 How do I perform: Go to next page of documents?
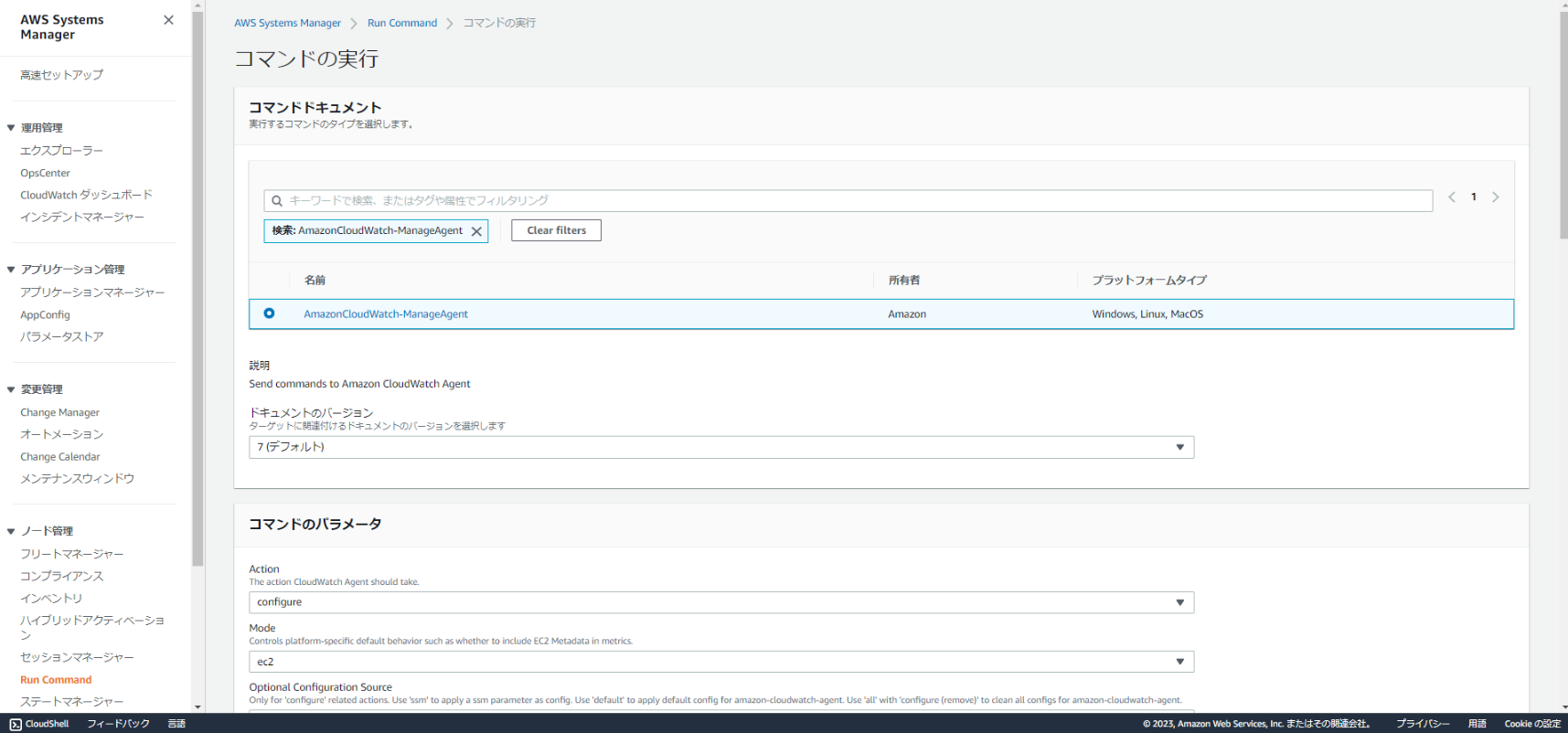[1496, 197]
